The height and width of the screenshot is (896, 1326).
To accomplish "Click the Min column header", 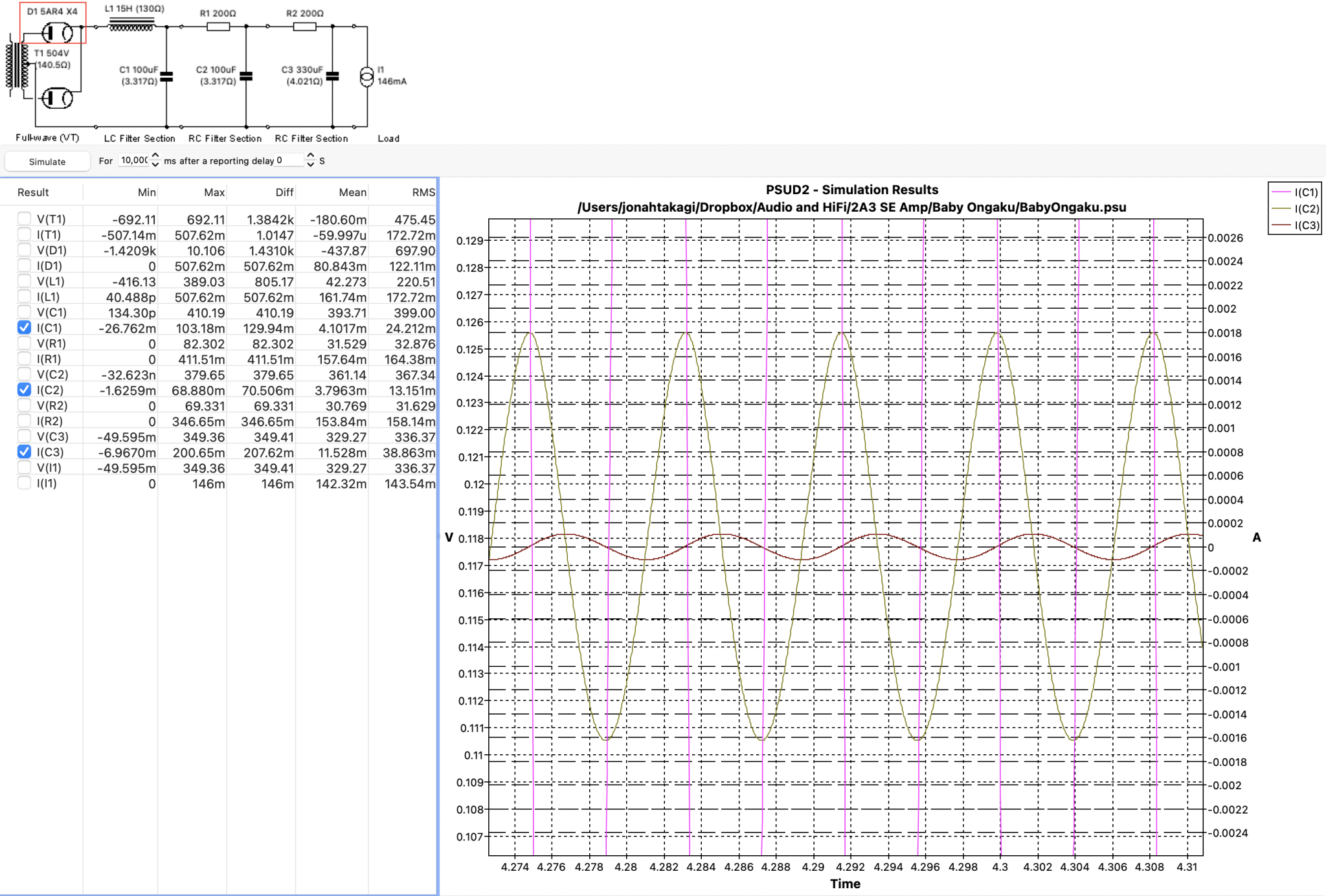I will 147,192.
